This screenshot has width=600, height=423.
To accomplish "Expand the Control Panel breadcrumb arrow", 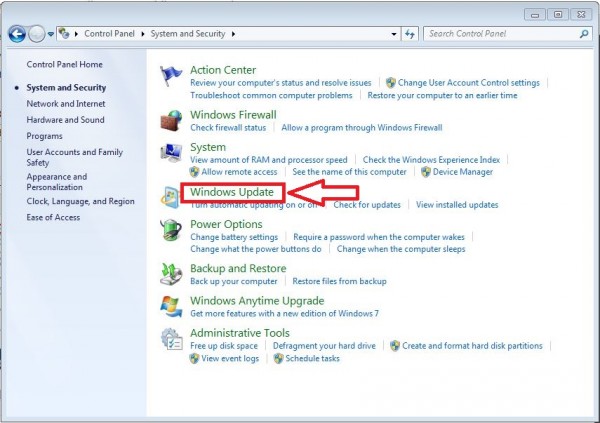I will (x=141, y=34).
